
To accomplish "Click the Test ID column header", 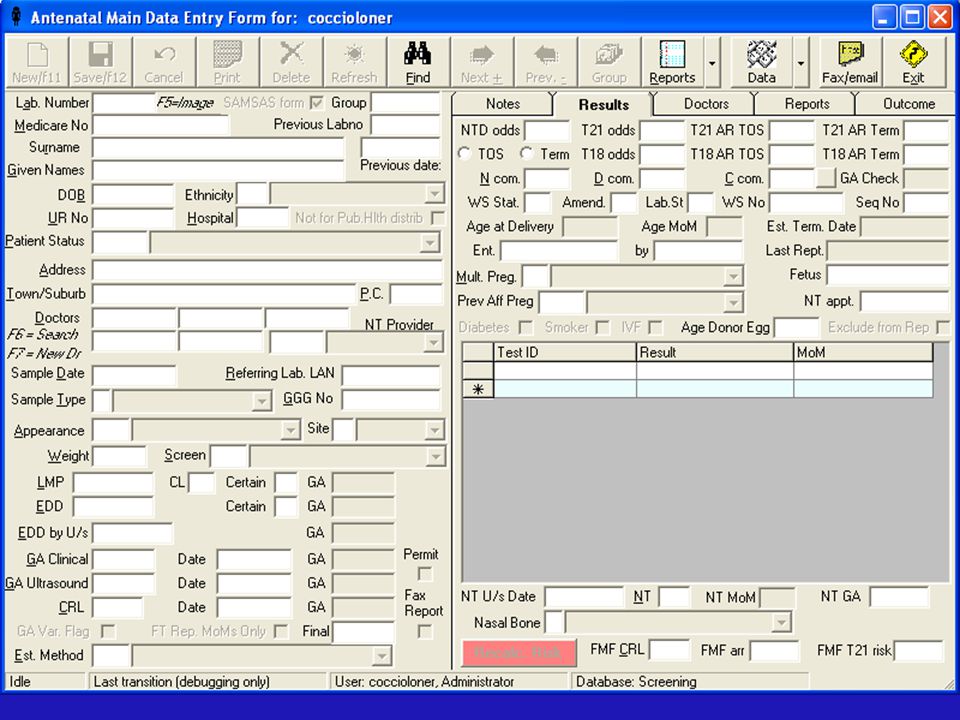I will tap(564, 352).
